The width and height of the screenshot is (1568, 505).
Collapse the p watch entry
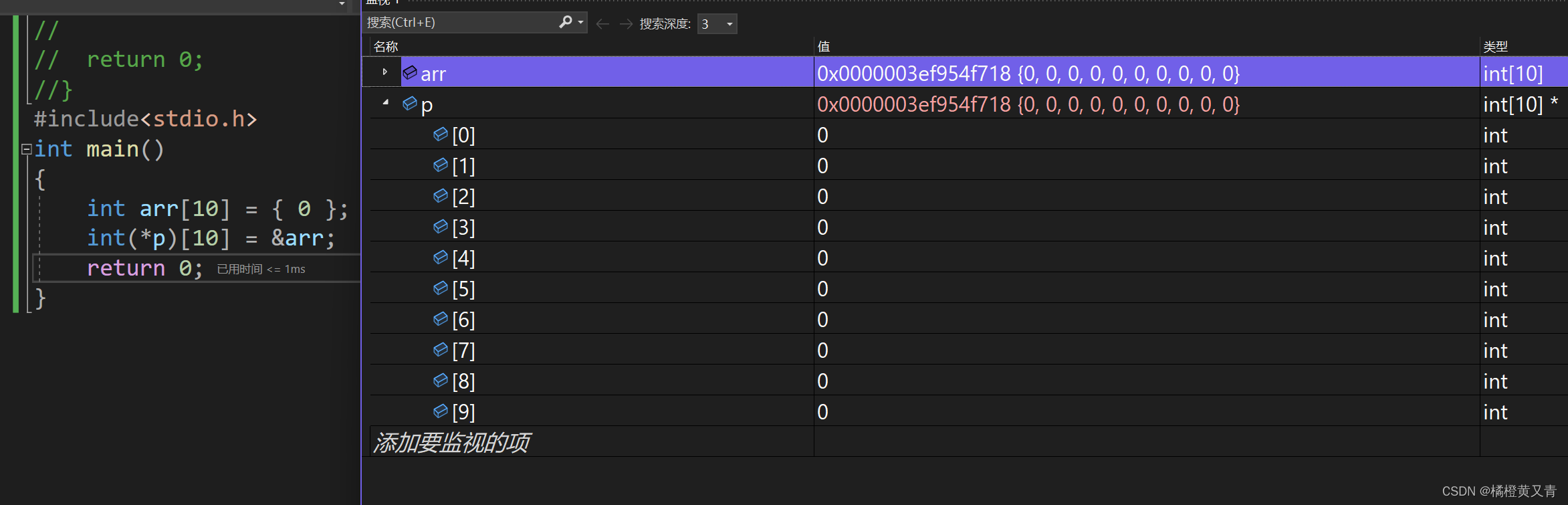385,103
